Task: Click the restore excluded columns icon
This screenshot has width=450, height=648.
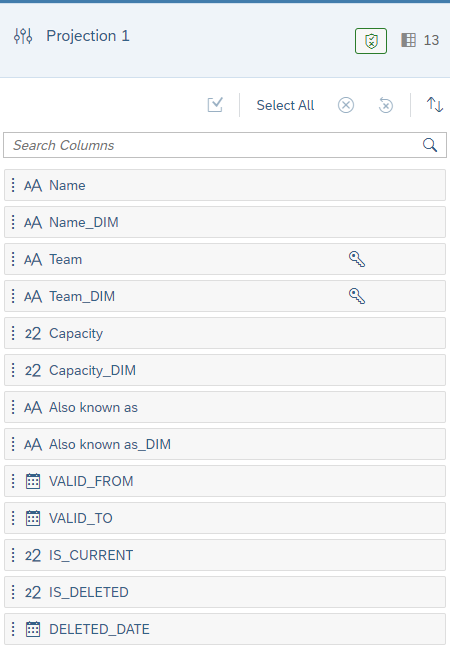Action: (x=385, y=105)
